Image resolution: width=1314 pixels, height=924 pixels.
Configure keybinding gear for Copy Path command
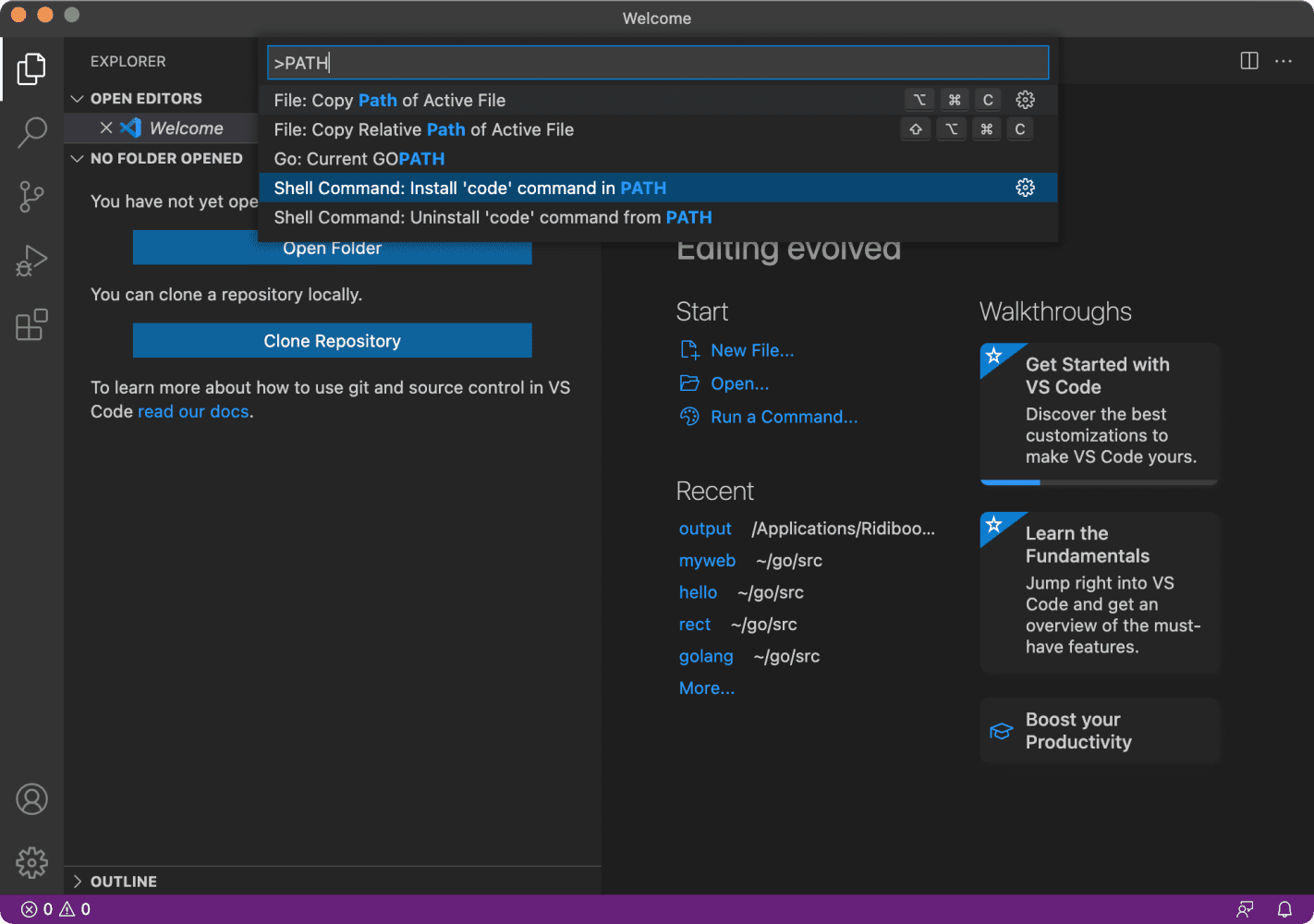1026,100
